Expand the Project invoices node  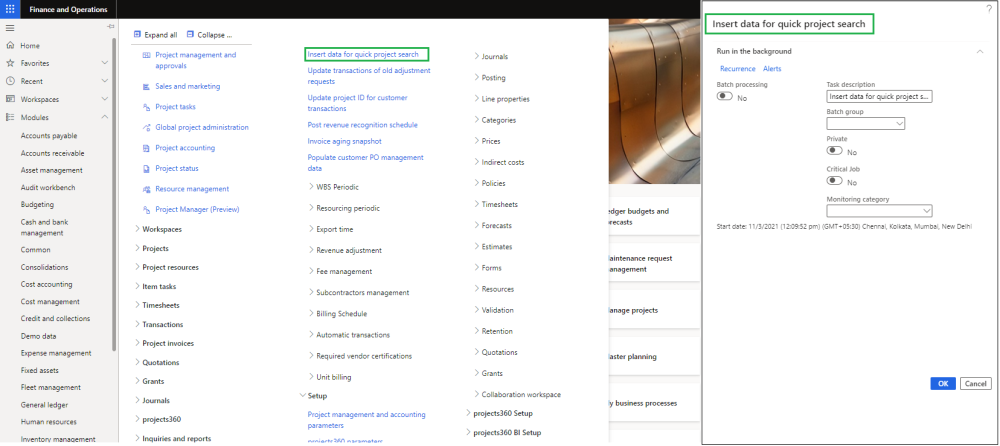pyautogui.click(x=137, y=343)
